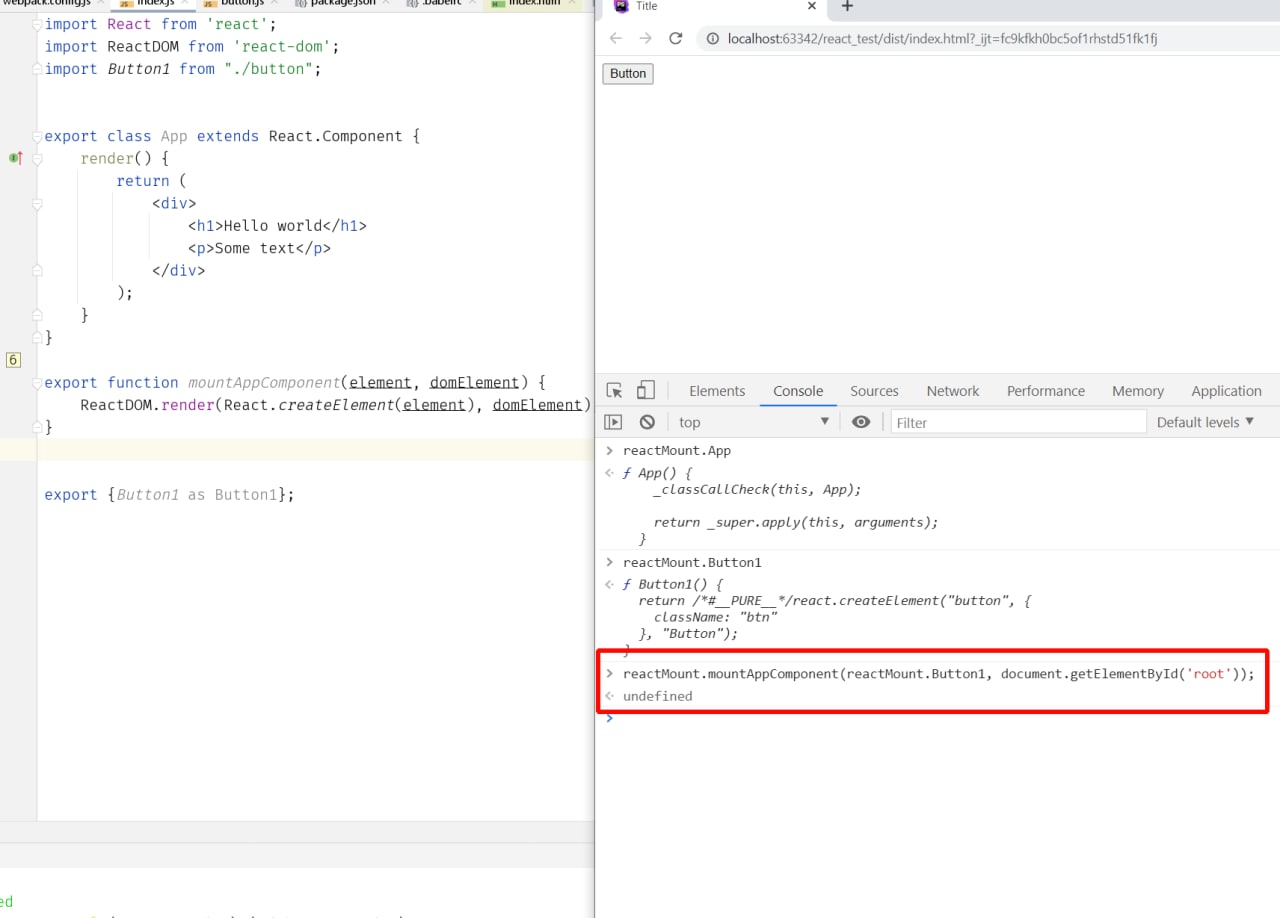Collapse the imports fold marker on the first line
1280x918 pixels.
[37, 24]
